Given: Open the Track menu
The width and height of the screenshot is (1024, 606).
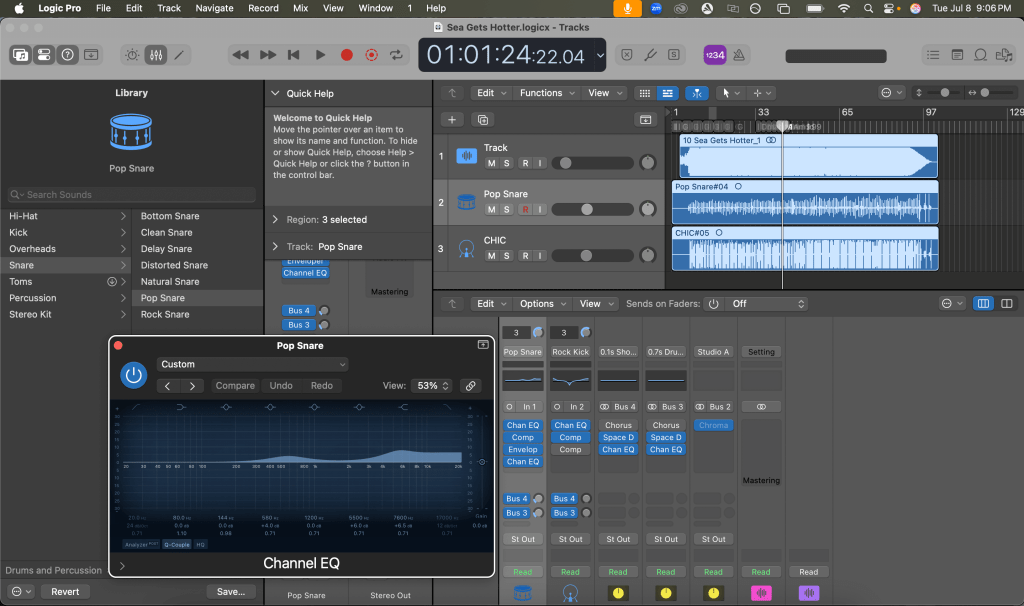Looking at the screenshot, I should coord(168,8).
